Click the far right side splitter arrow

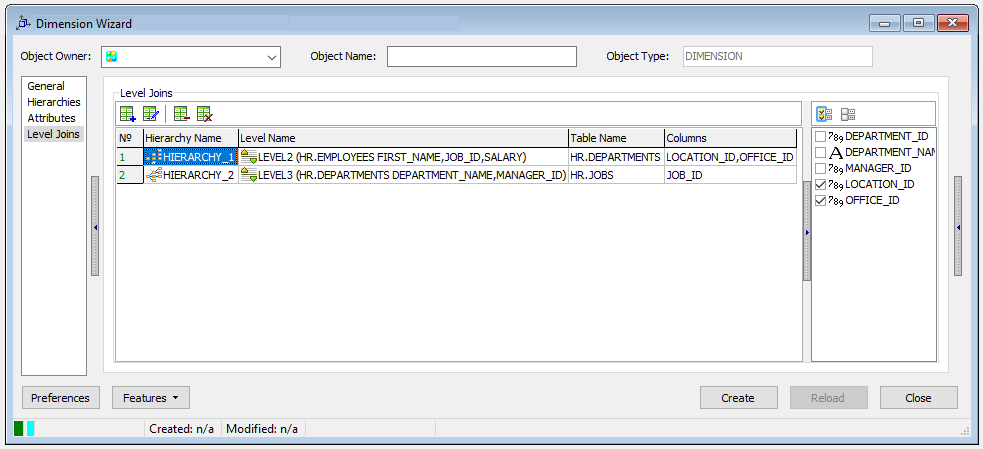[958, 227]
